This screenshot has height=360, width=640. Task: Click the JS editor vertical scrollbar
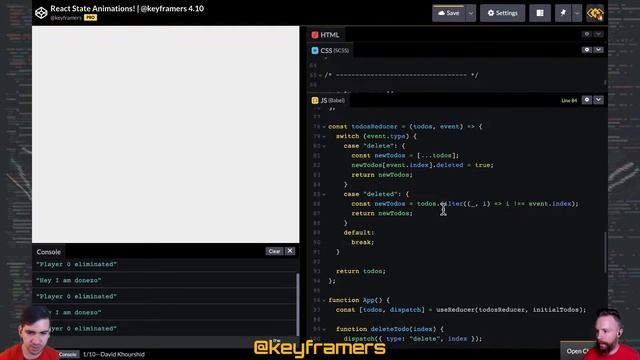coord(605,252)
